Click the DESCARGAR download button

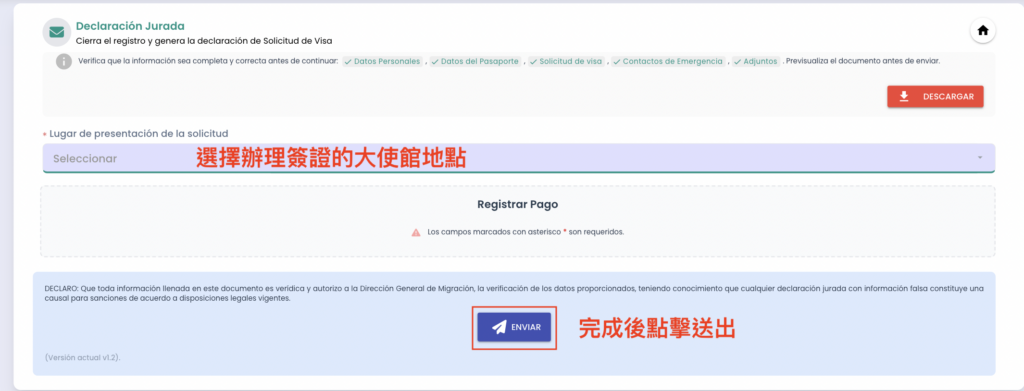tap(935, 97)
